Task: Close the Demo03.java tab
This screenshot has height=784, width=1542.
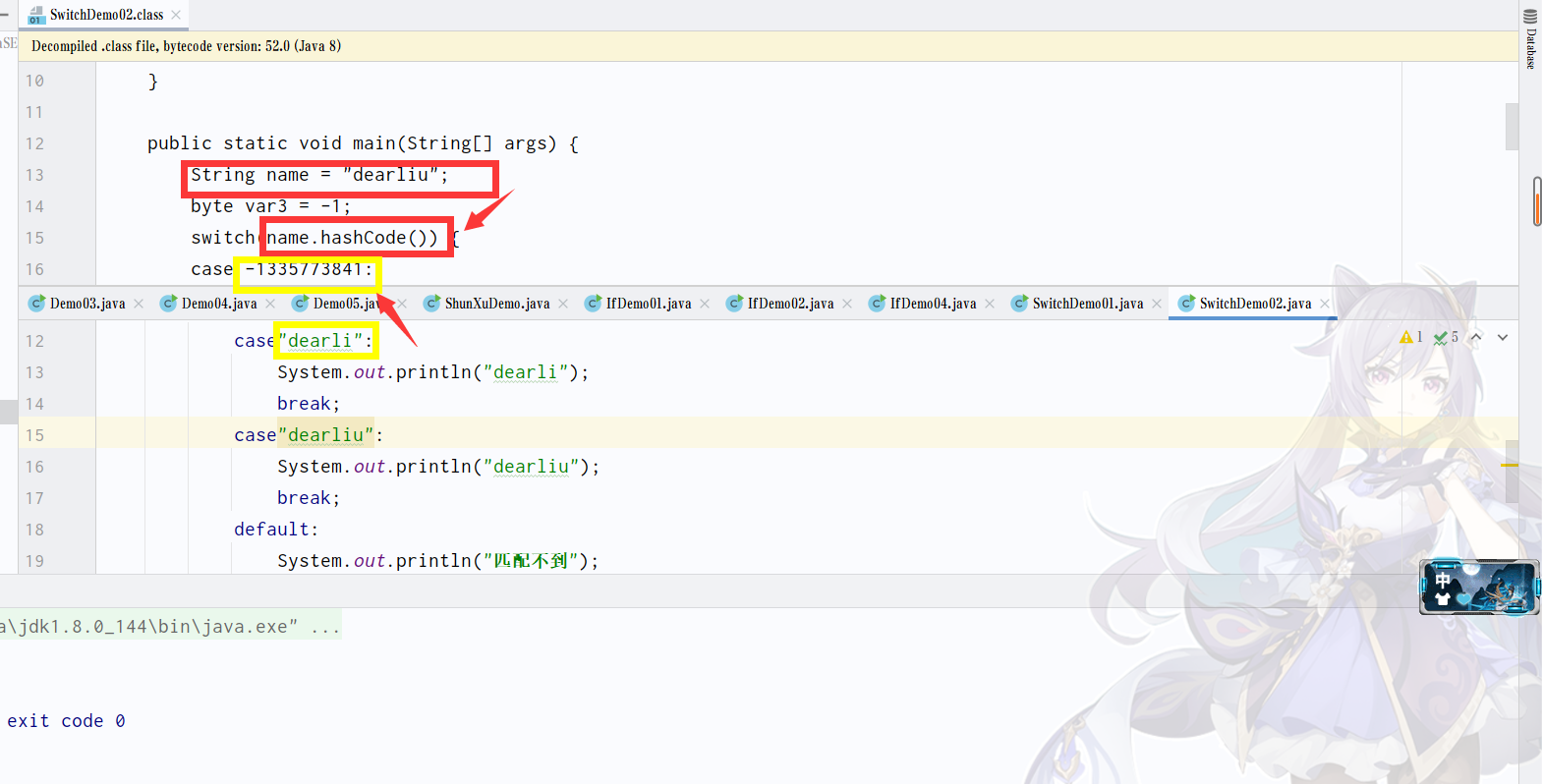Action: (x=139, y=304)
